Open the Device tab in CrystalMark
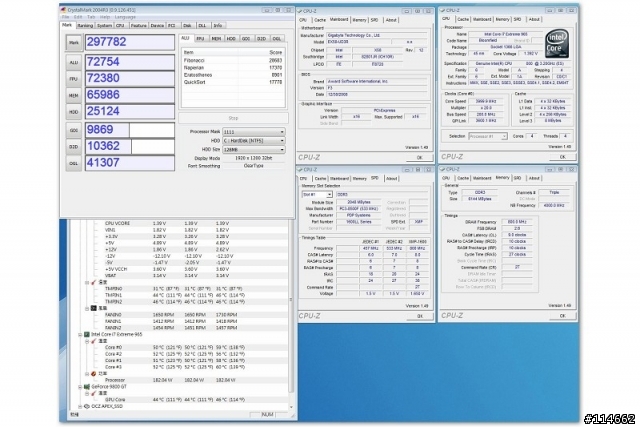Image resolution: width=640 pixels, height=427 pixels. (157, 25)
